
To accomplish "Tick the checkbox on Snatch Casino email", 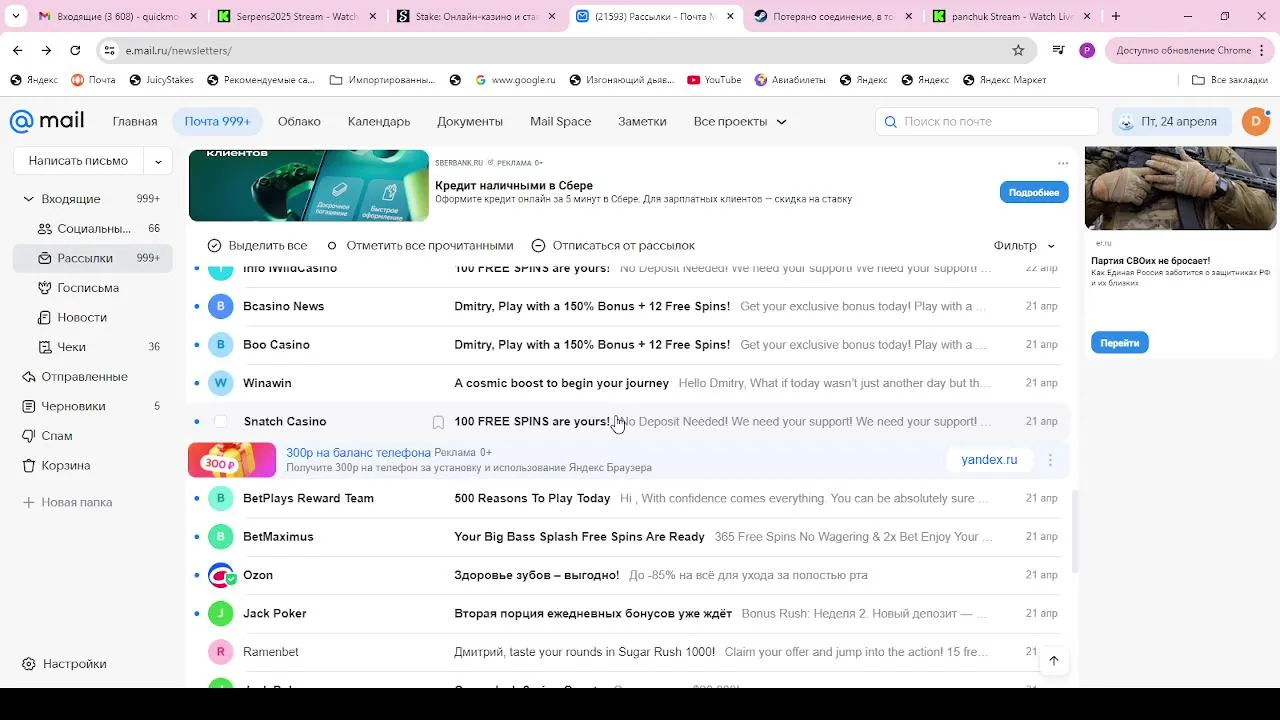I will coord(221,422).
